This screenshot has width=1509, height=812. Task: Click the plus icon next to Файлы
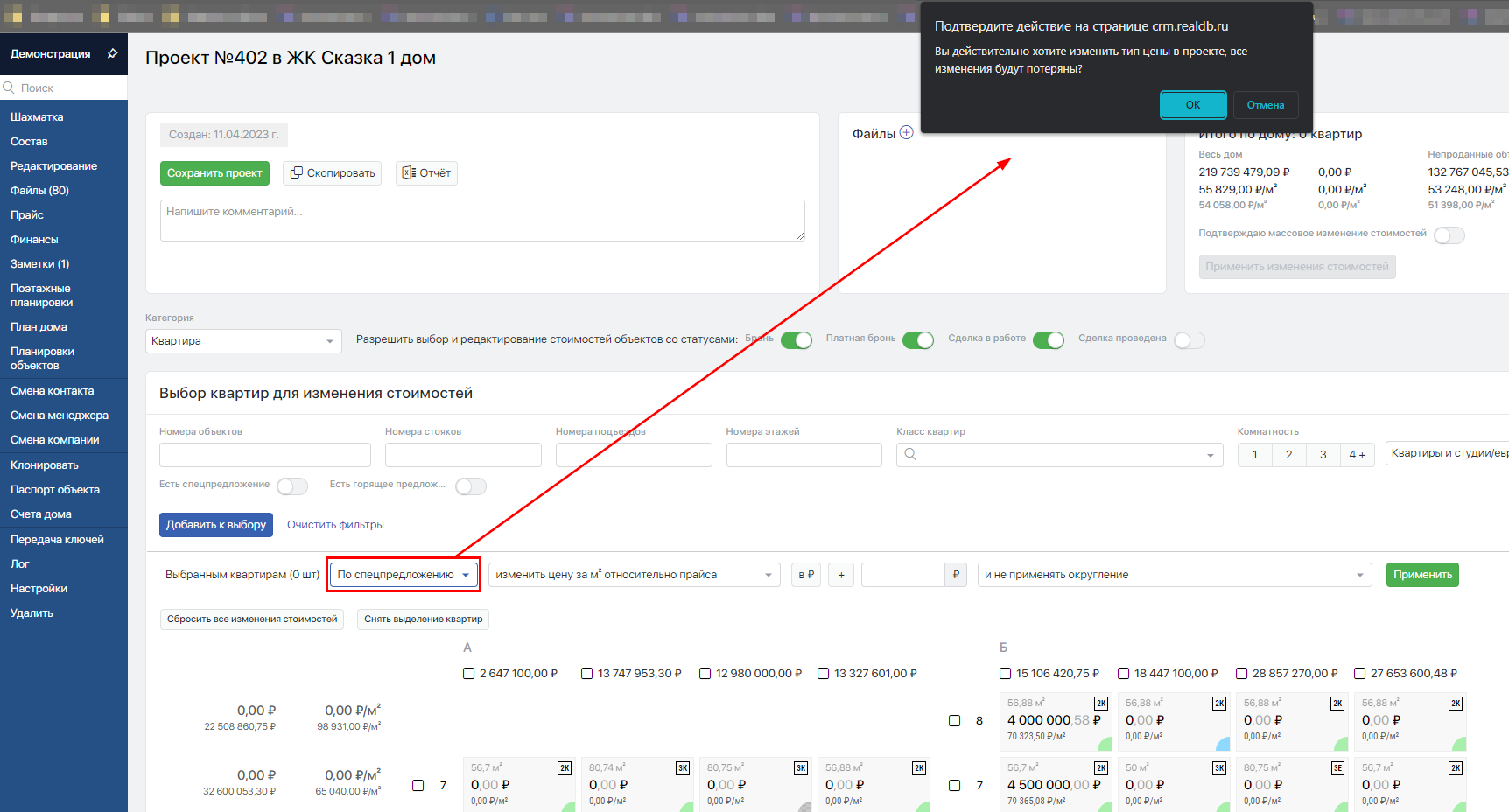click(907, 133)
